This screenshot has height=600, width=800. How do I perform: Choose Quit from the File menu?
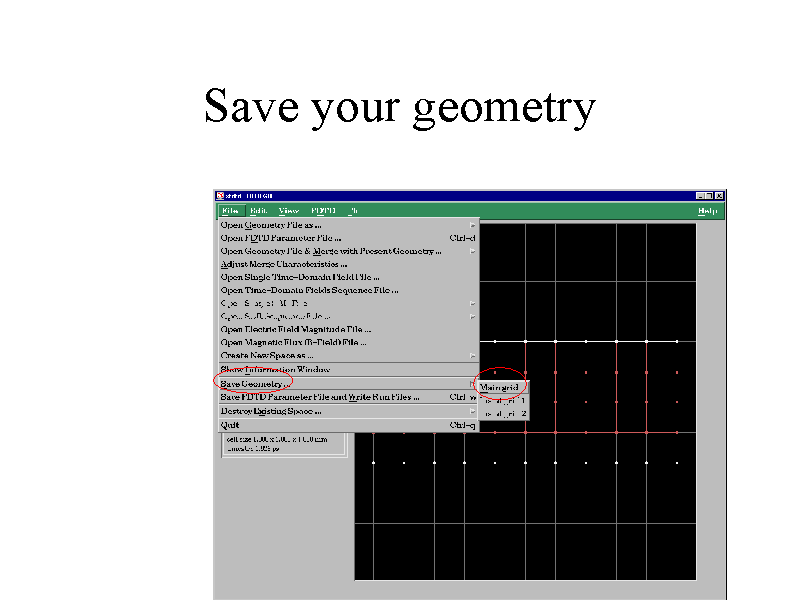pos(349,425)
